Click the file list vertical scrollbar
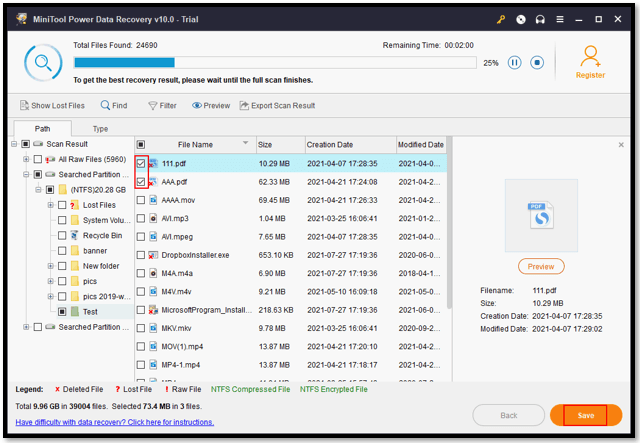The image size is (640, 443). point(449,223)
